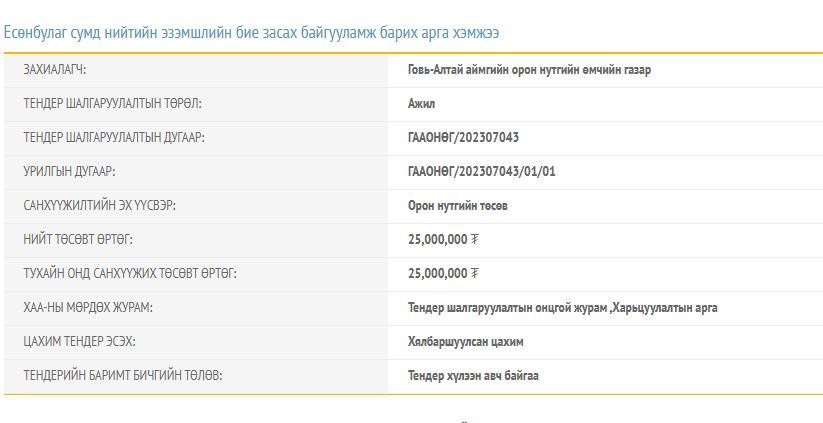The height and width of the screenshot is (423, 823).
Task: Click the tugrik symbol in НИЙТ ТӨСӨВТ ӨРТӨГ row
Action: (474, 240)
